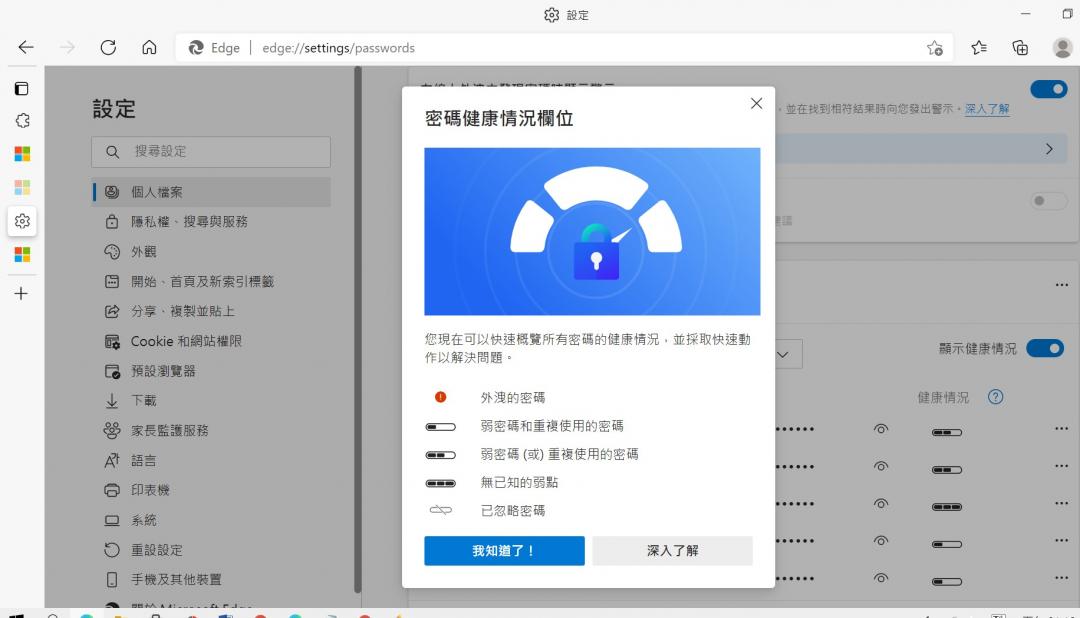Turn off the top-right blue toggle
This screenshot has width=1080, height=618.
(x=1049, y=89)
